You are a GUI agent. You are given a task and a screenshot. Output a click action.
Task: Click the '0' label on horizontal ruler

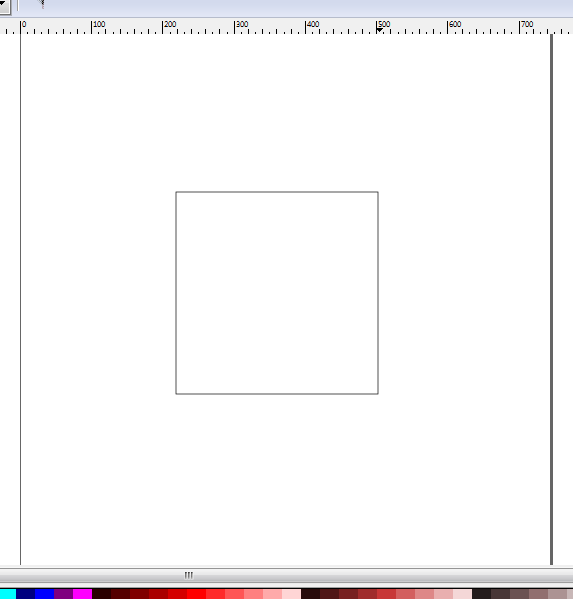(x=24, y=24)
